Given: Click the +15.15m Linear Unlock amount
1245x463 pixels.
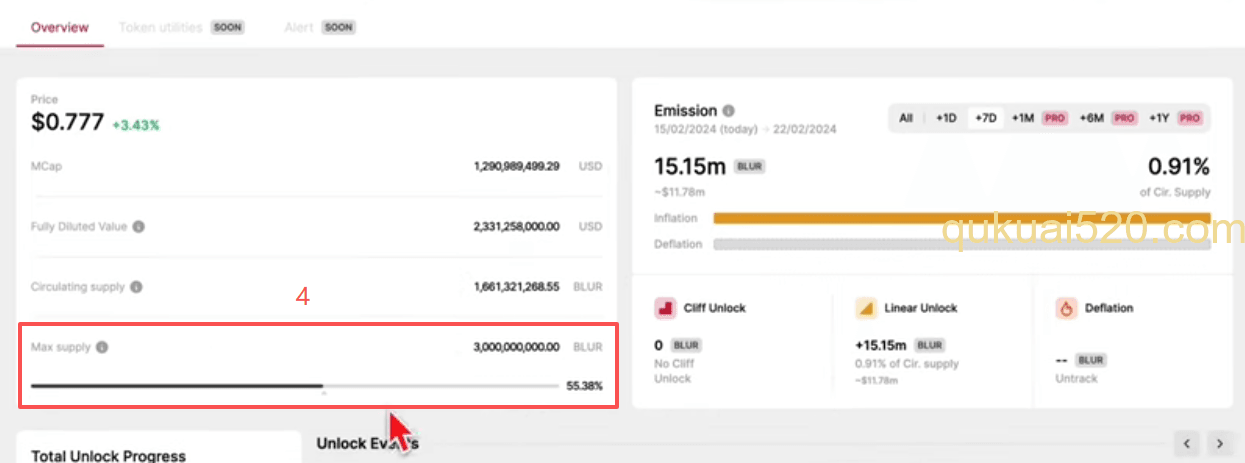Looking at the screenshot, I should (882, 345).
